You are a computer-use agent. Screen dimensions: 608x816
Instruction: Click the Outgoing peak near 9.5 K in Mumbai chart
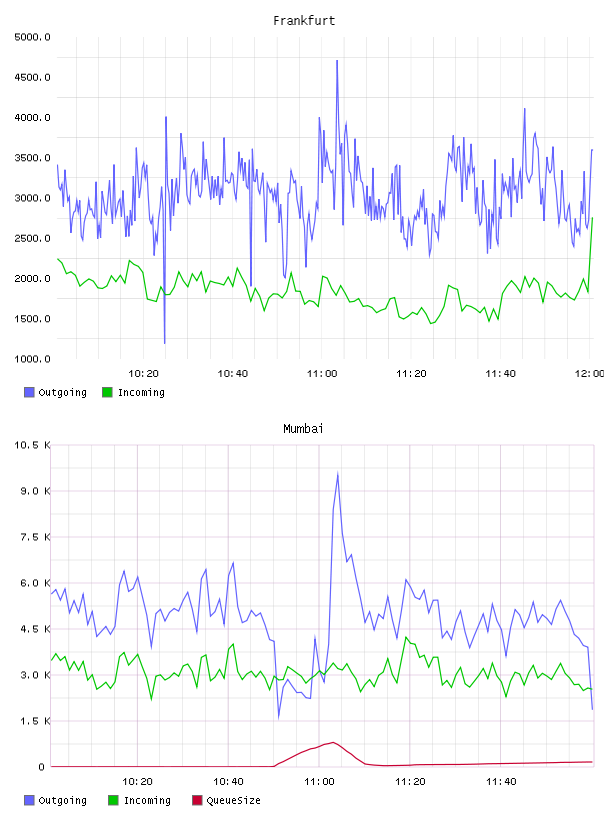(337, 473)
